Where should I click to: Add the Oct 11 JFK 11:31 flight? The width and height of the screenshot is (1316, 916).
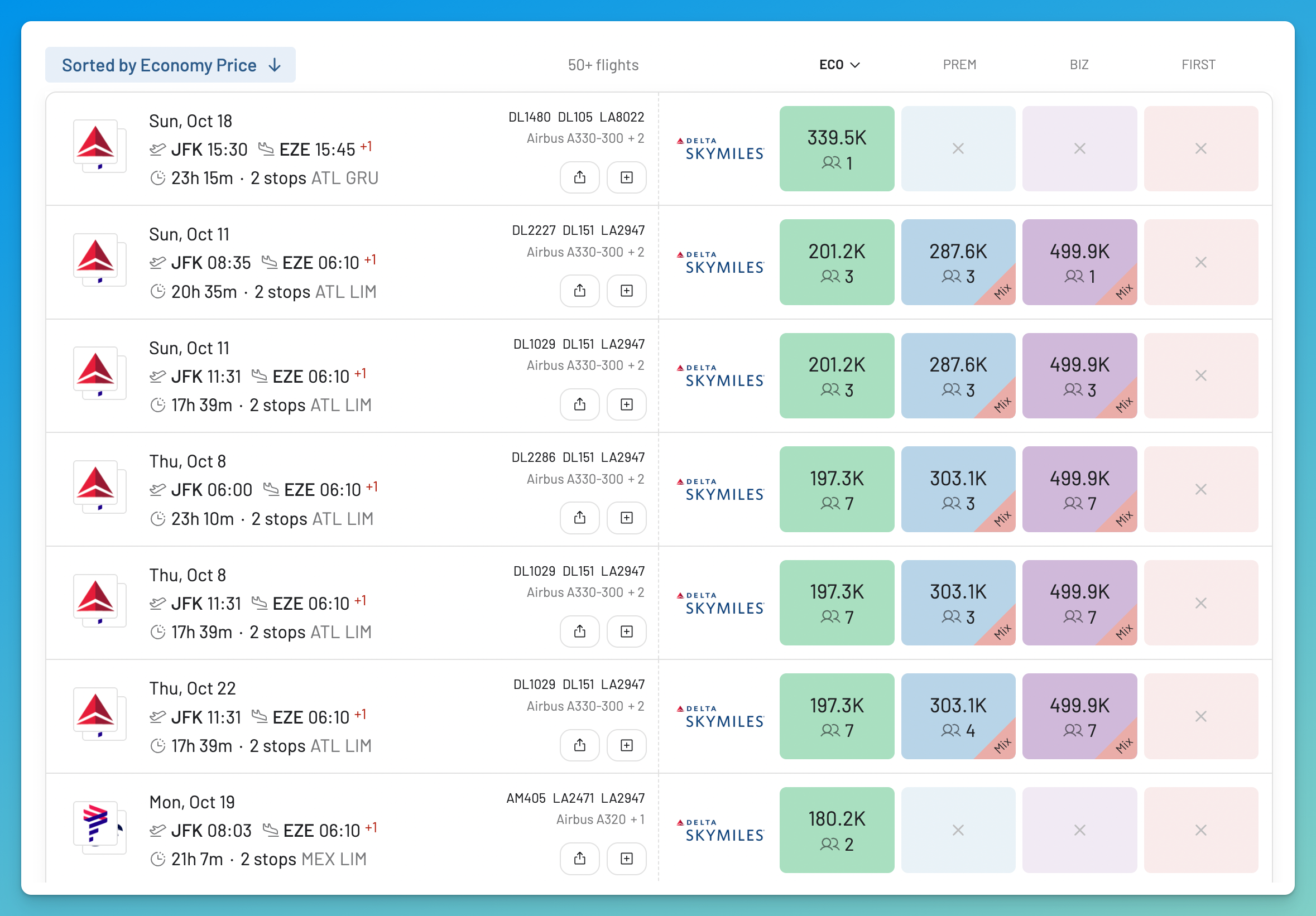pos(627,404)
